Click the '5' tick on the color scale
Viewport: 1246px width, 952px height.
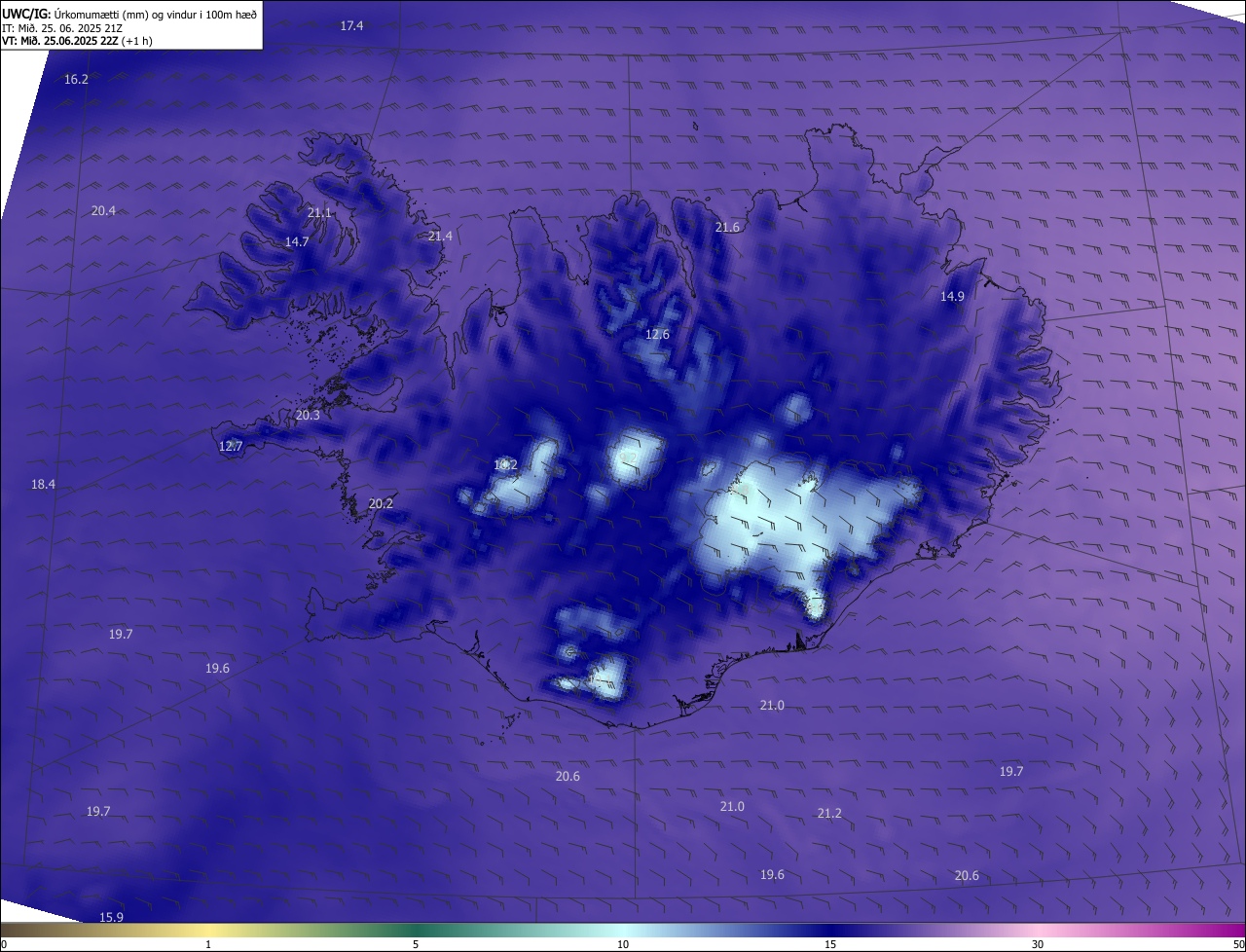[x=416, y=944]
